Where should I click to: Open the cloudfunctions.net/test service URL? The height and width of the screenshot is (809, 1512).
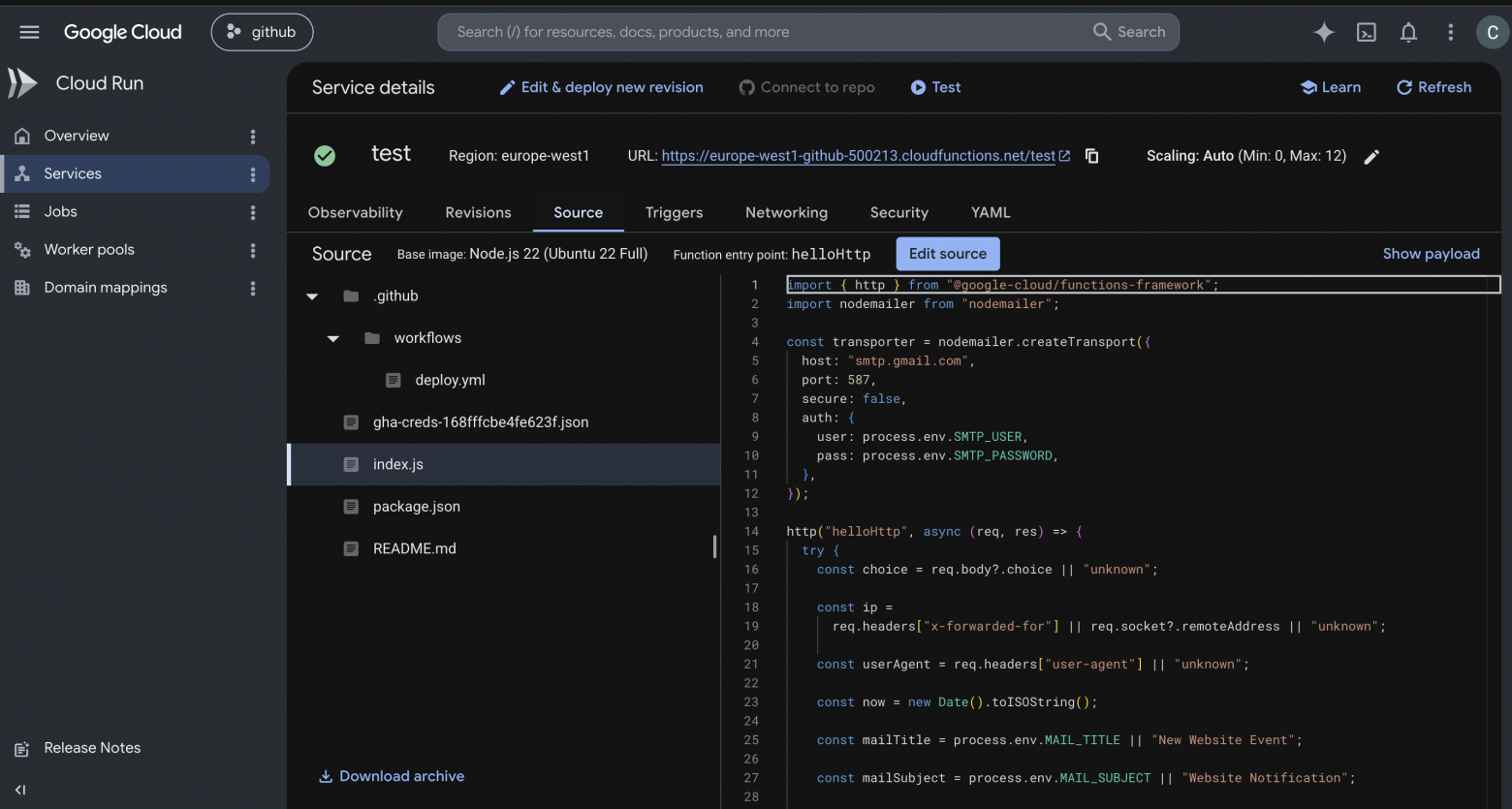click(x=859, y=156)
